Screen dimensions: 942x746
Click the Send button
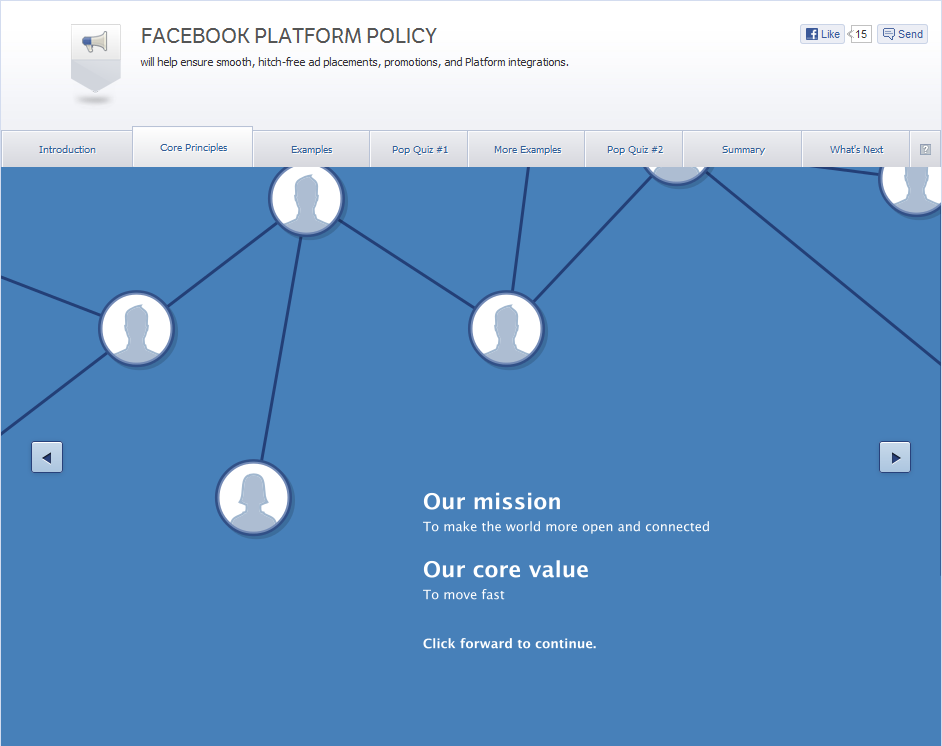(902, 34)
